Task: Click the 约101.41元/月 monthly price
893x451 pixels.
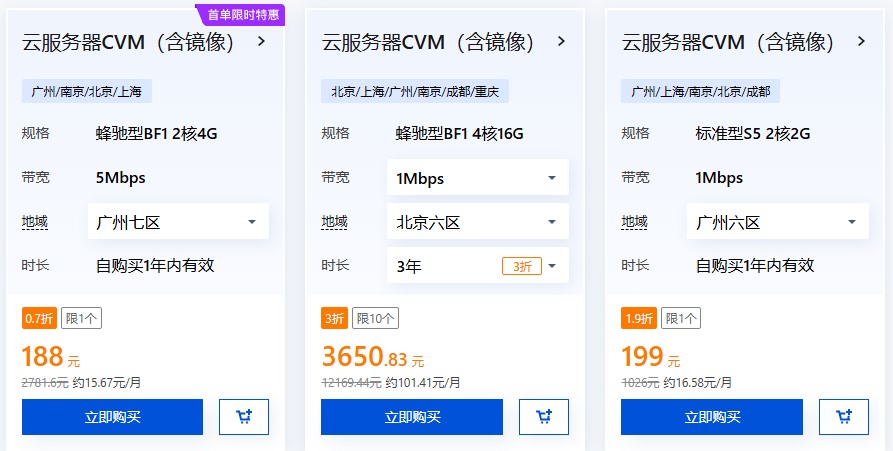Action: click(423, 383)
